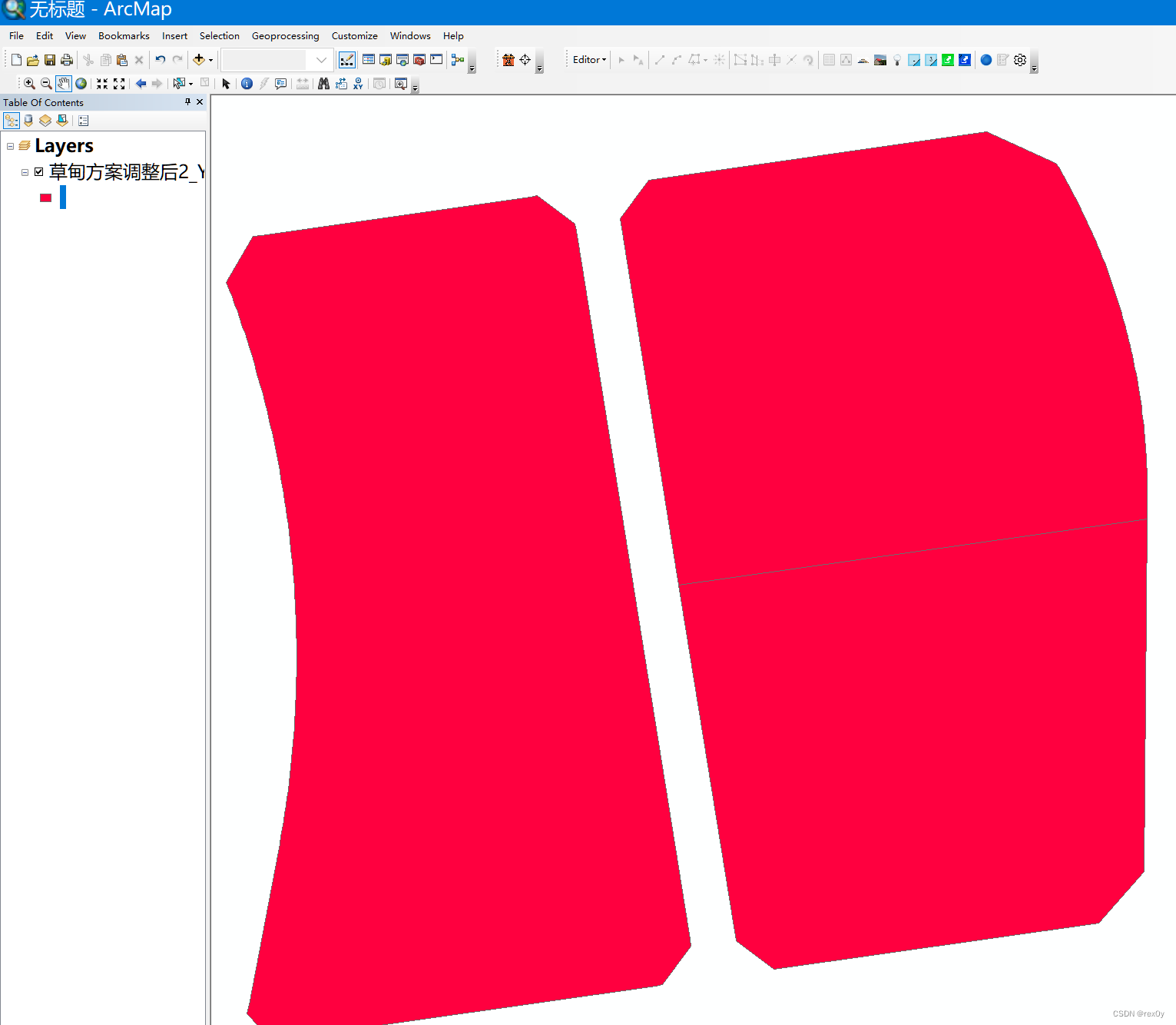
Task: Open the Windows menu
Action: pyautogui.click(x=410, y=36)
